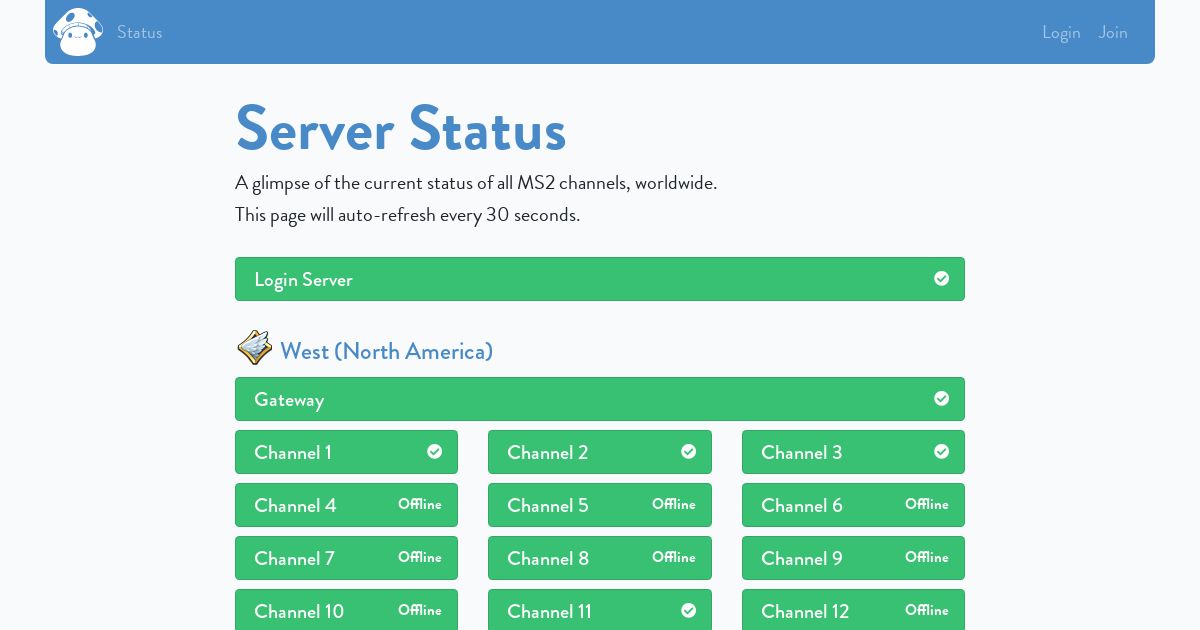The image size is (1200, 630).
Task: Click the West region map icon
Action: [254, 348]
